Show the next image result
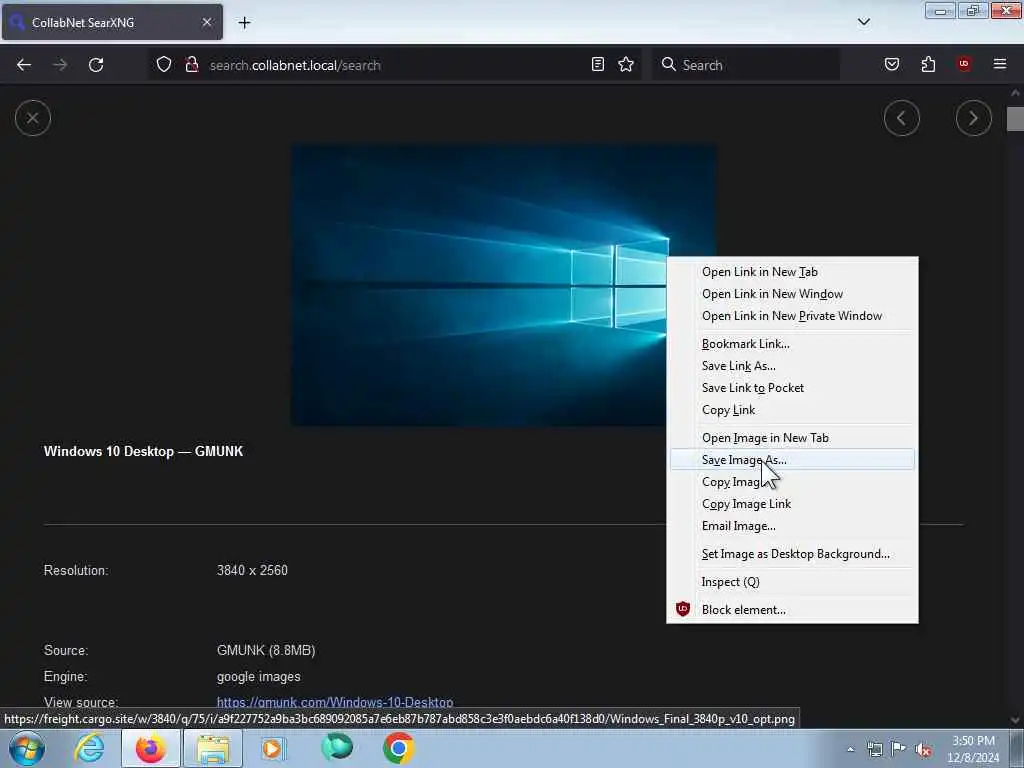The image size is (1024, 768). pos(974,118)
